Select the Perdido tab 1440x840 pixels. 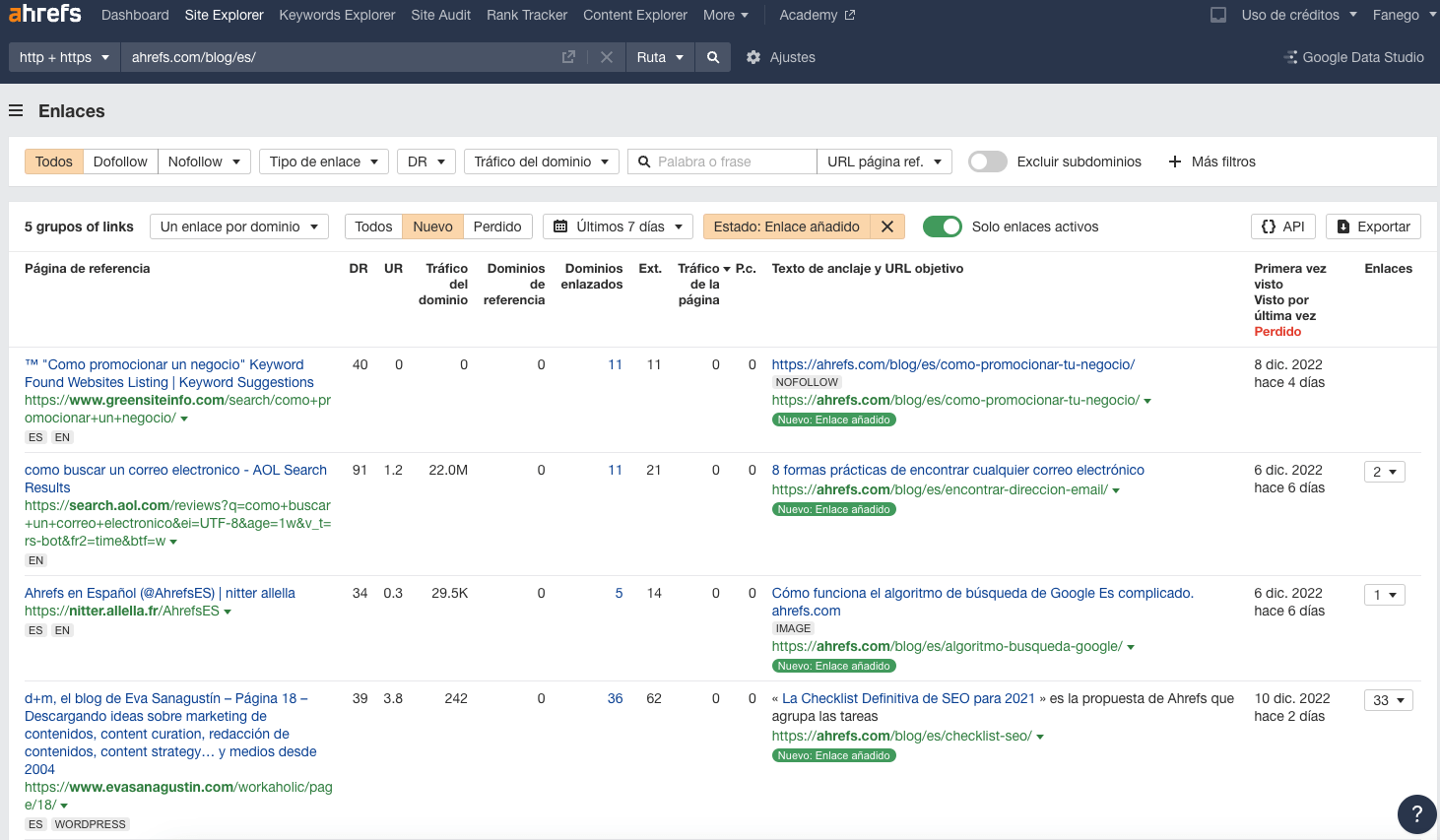click(498, 226)
